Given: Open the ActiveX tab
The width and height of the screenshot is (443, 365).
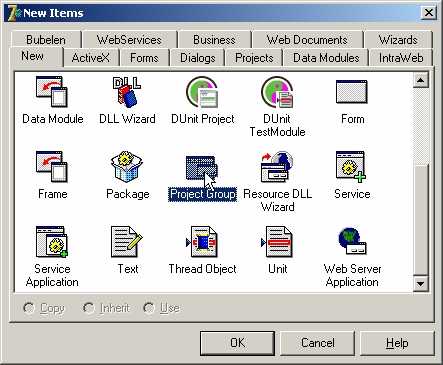Looking at the screenshot, I should [x=90, y=58].
